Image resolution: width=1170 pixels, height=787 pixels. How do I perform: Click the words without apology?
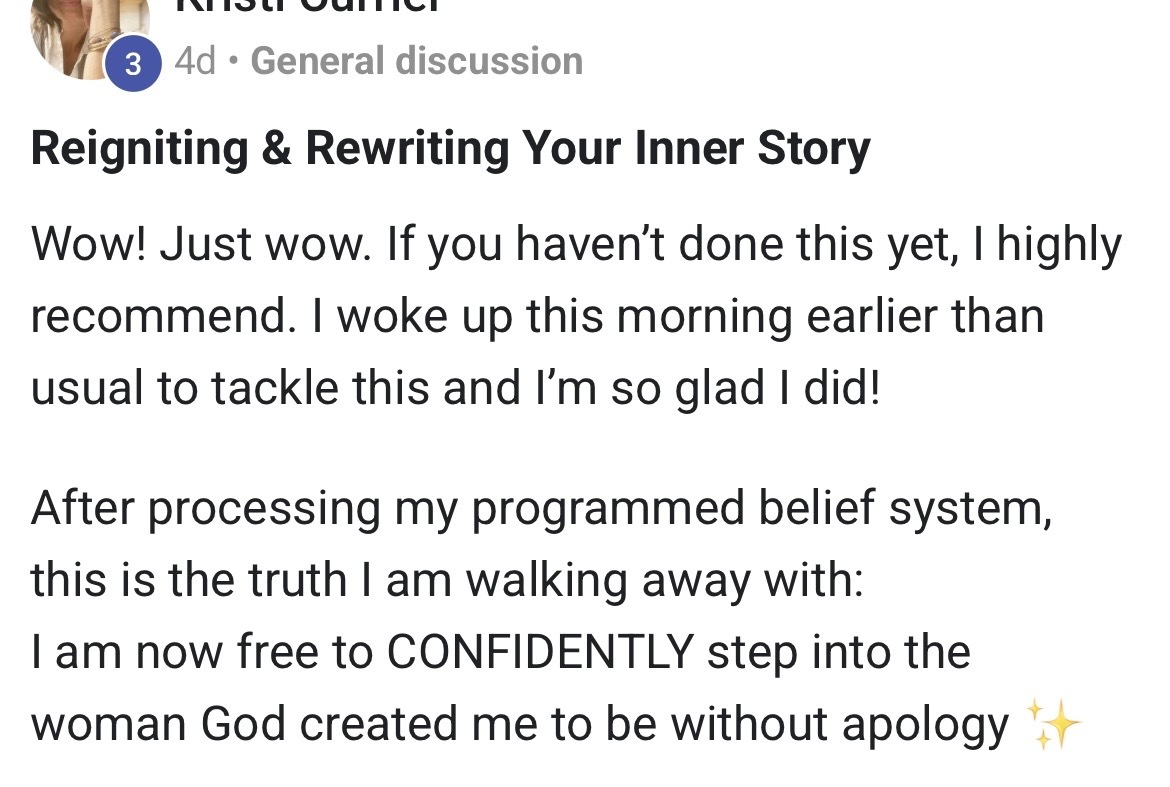pos(839,726)
